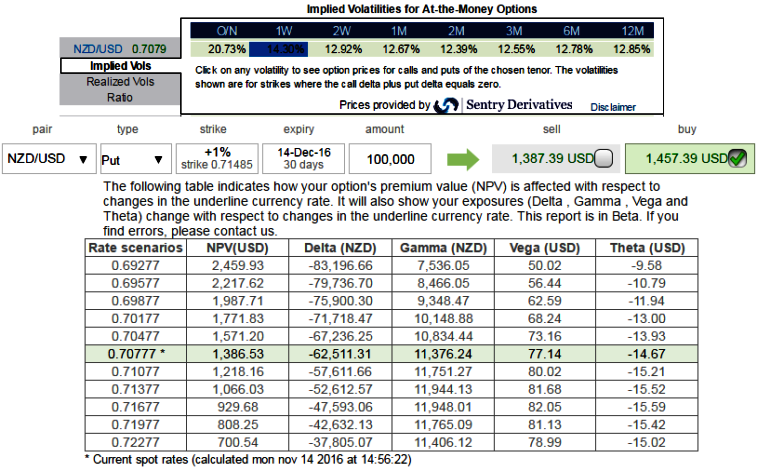The image size is (757, 471).
Task: Click the Delta (NZD) column header
Action: tap(340, 248)
